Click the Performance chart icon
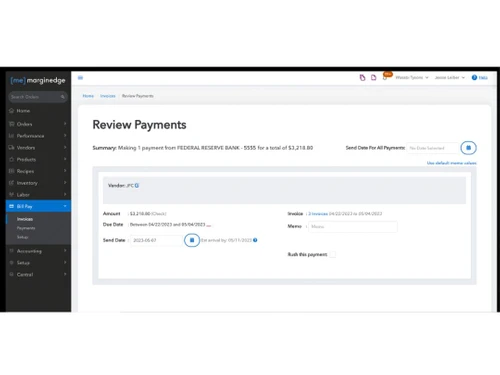500x375 pixels. pyautogui.click(x=11, y=136)
